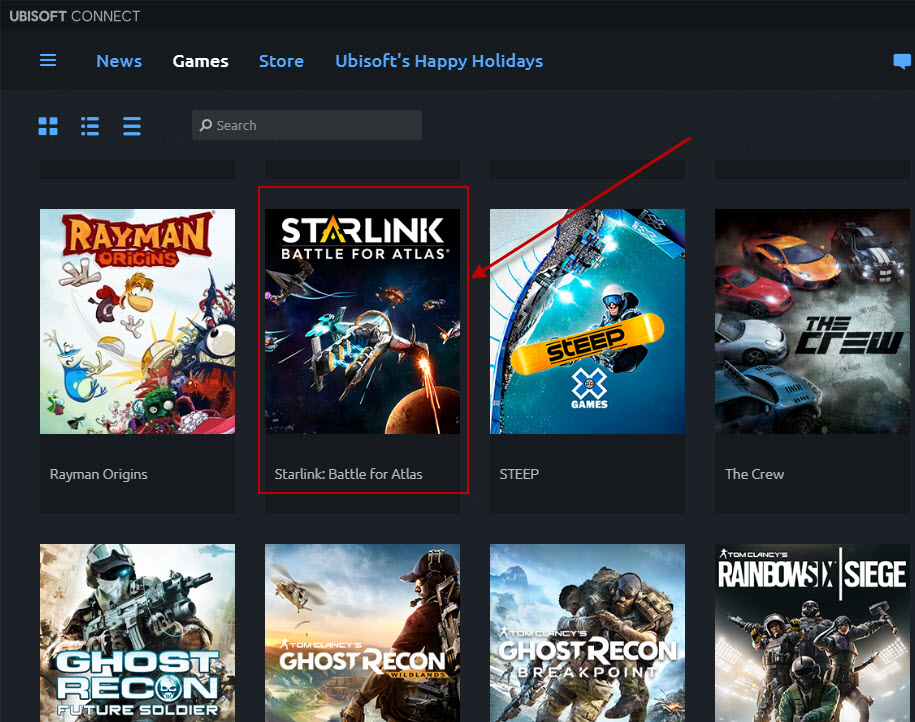The width and height of the screenshot is (915, 722).
Task: Open the hamburger menu icon
Action: (48, 60)
